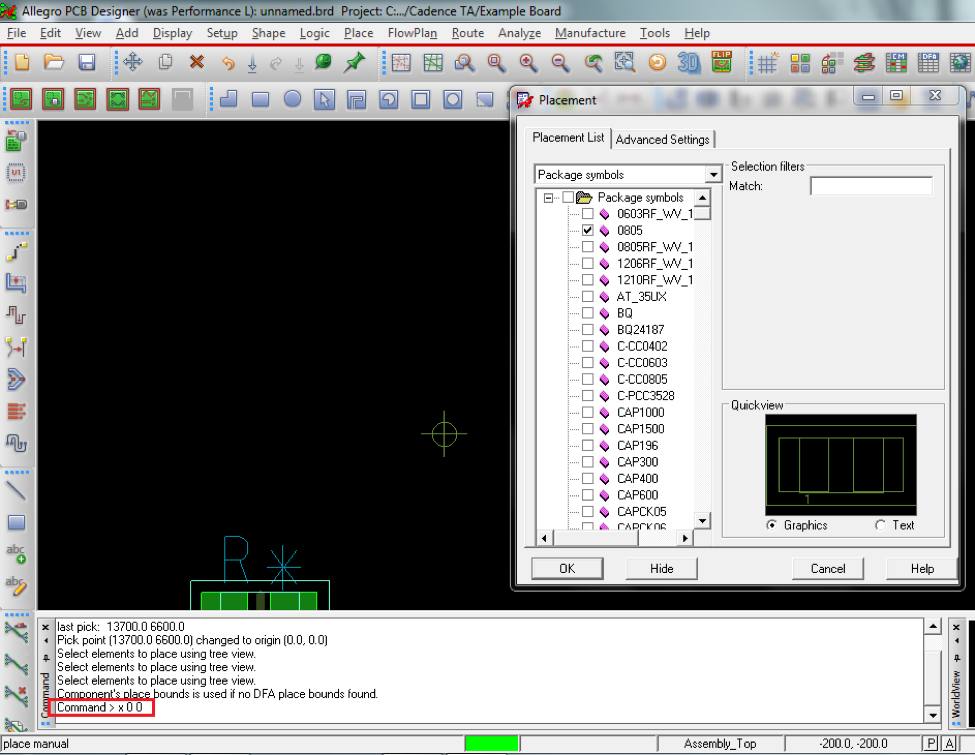This screenshot has width=975, height=755.
Task: Uncheck the 0805 package checkbox
Action: 588,230
